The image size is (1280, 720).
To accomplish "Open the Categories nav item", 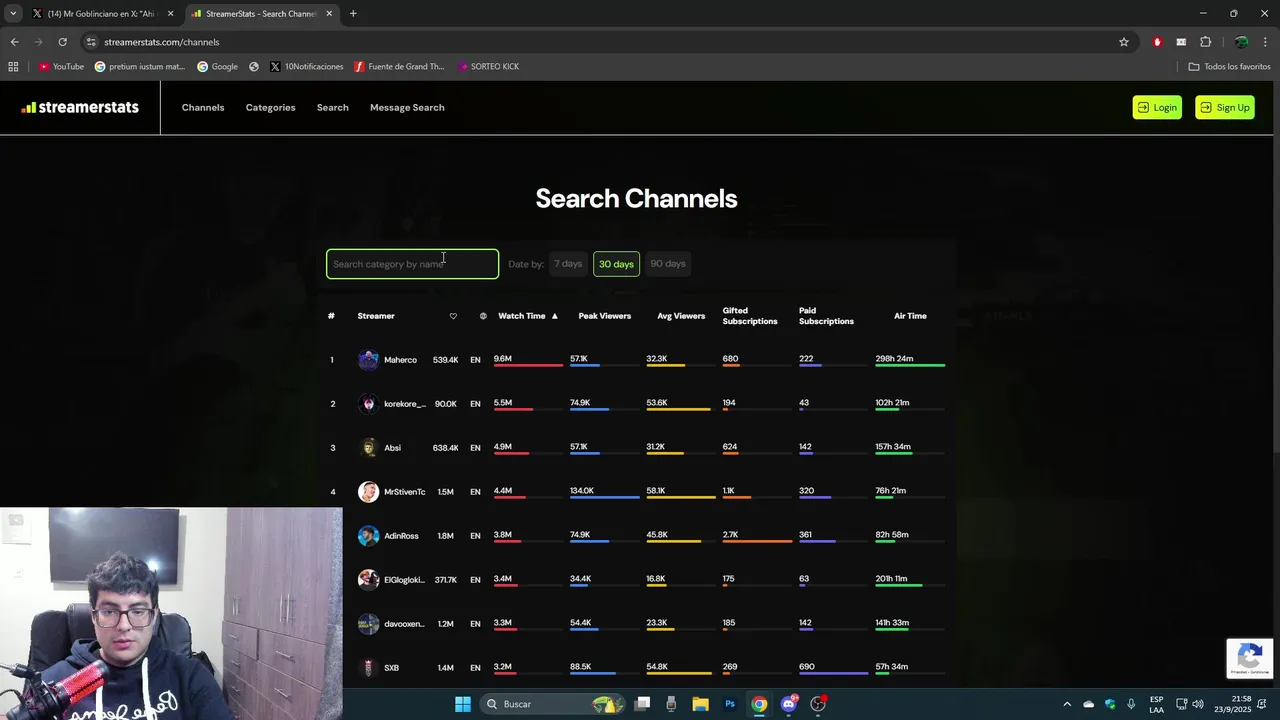I will (x=270, y=107).
